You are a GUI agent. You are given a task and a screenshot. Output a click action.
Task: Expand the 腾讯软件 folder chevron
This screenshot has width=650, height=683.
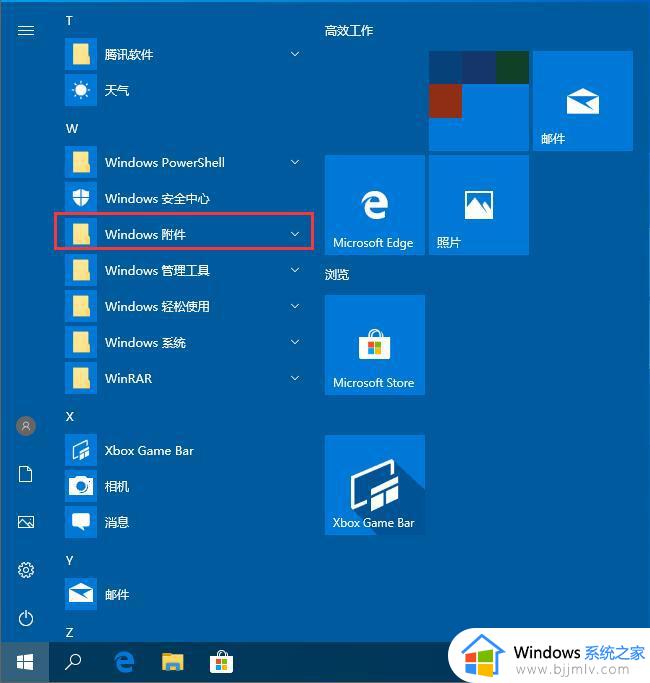pos(295,54)
